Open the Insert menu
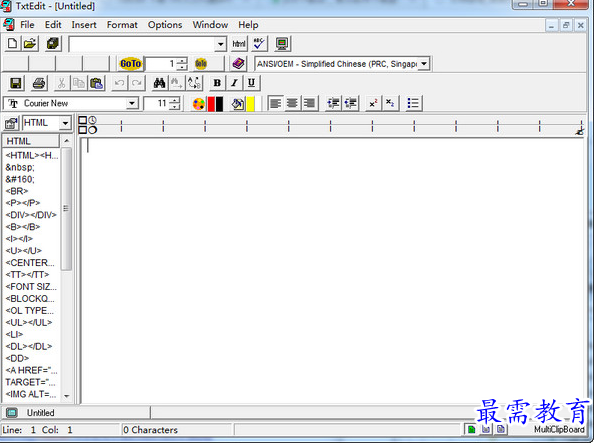Viewport: 598px width, 443px height. tap(84, 25)
